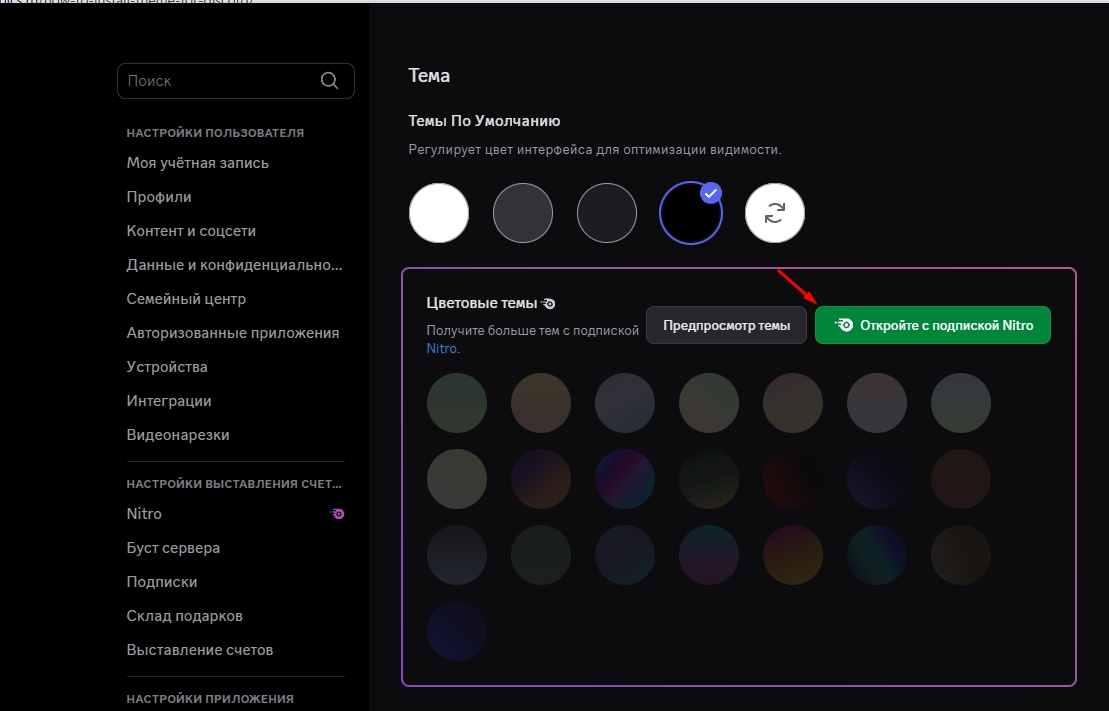Go to Устройства settings
Viewport: 1109px width, 711px height.
tap(167, 366)
